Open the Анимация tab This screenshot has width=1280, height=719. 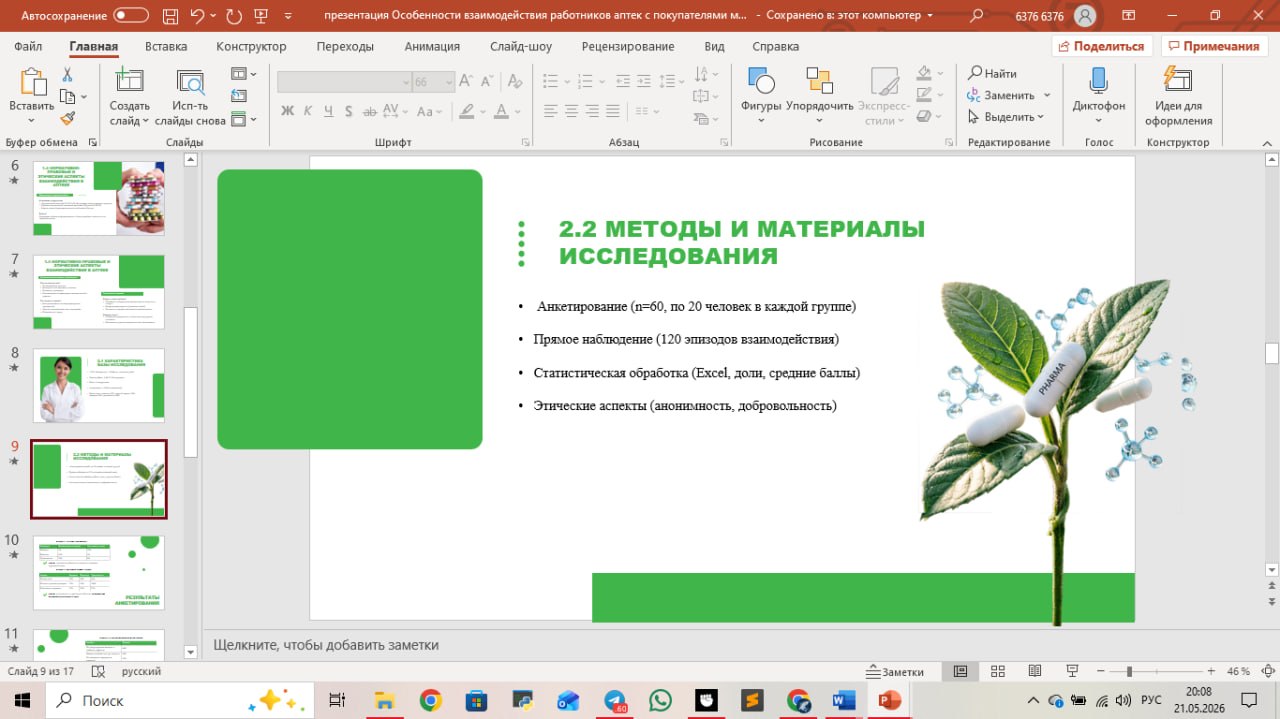click(432, 46)
